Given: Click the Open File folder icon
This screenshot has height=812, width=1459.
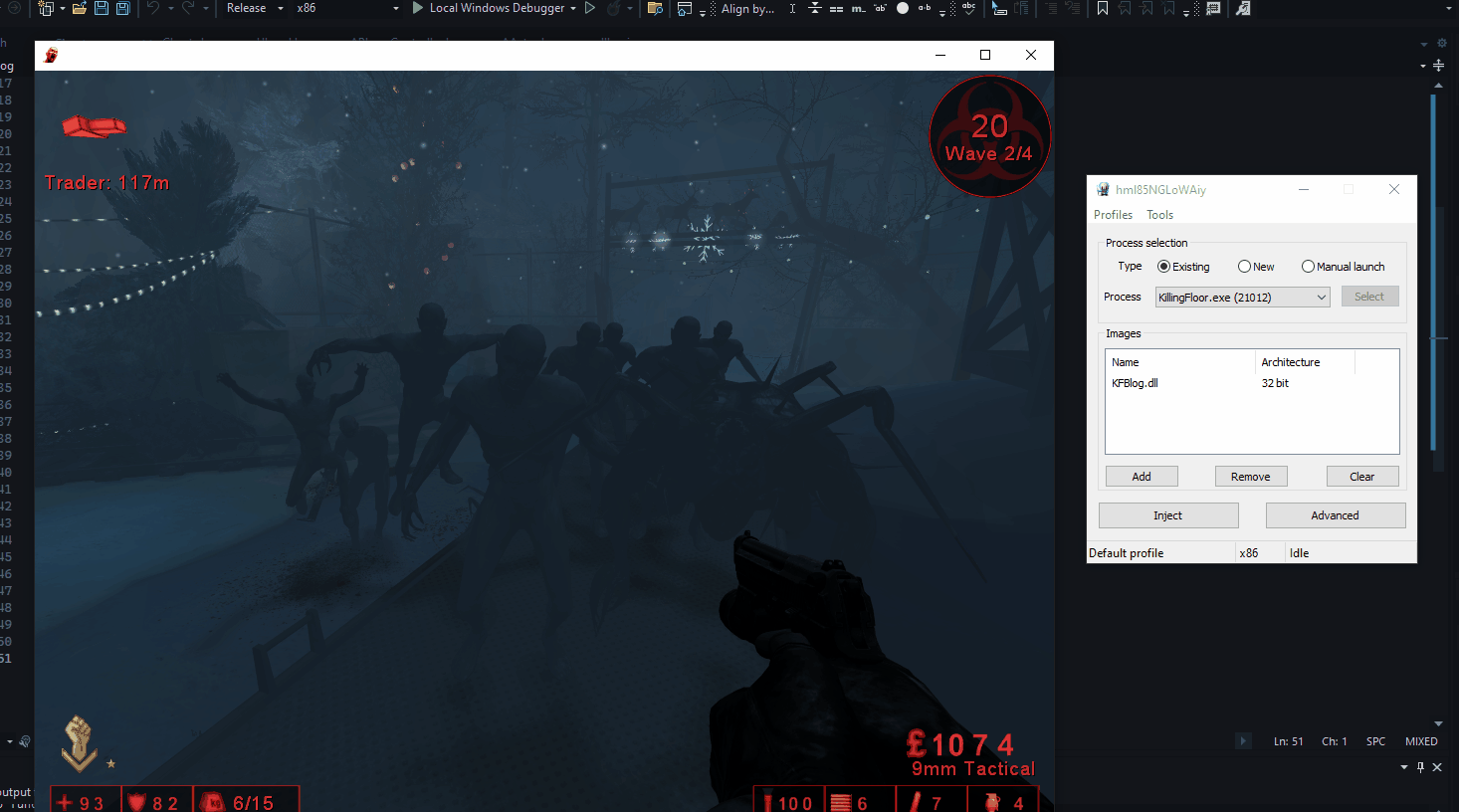Looking at the screenshot, I should click(80, 8).
